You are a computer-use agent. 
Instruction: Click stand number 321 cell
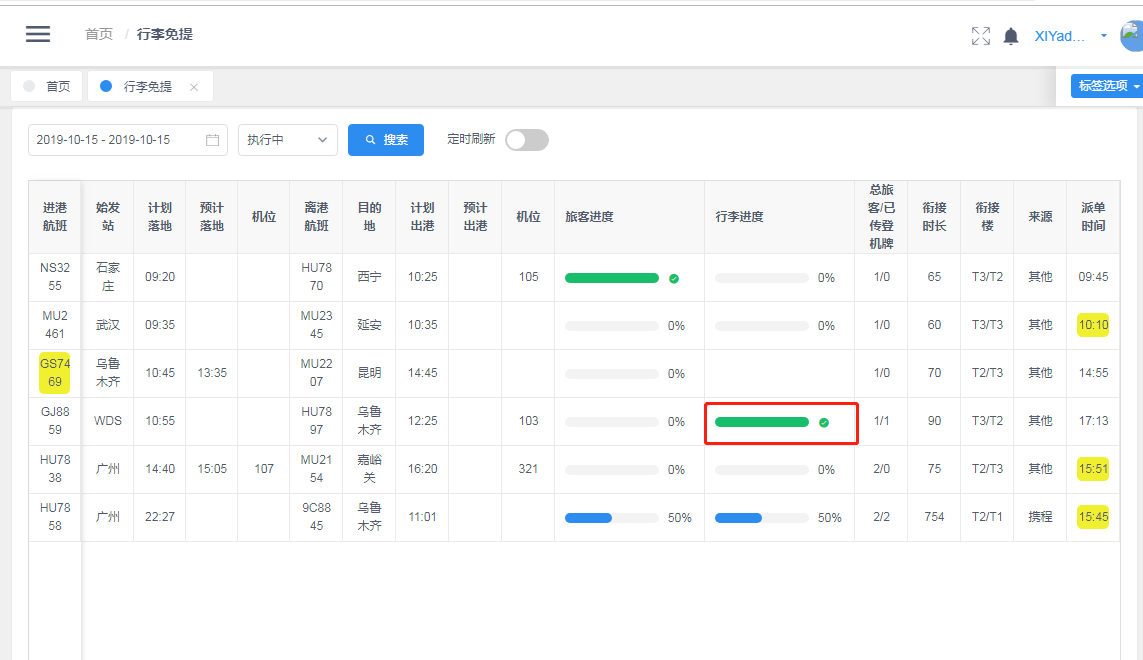528,469
